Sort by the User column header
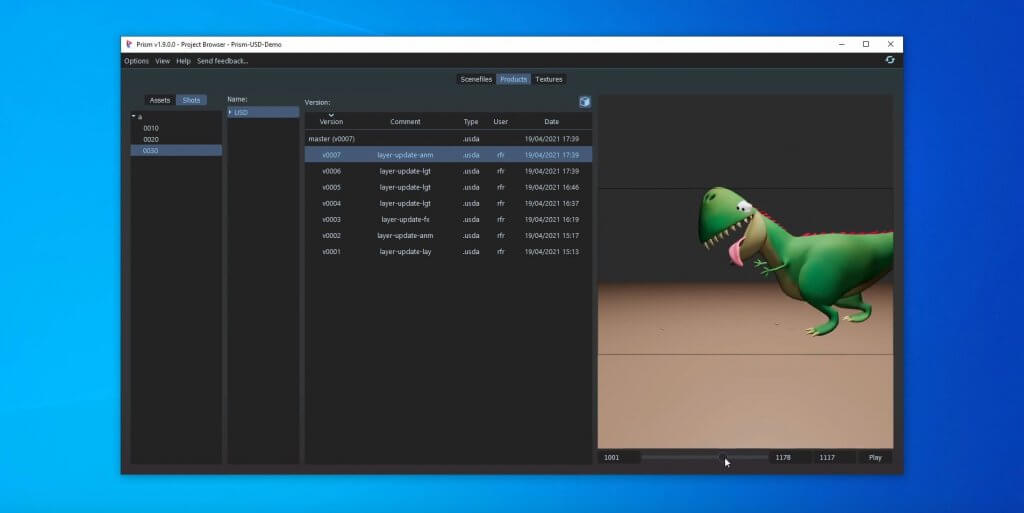 pos(501,121)
